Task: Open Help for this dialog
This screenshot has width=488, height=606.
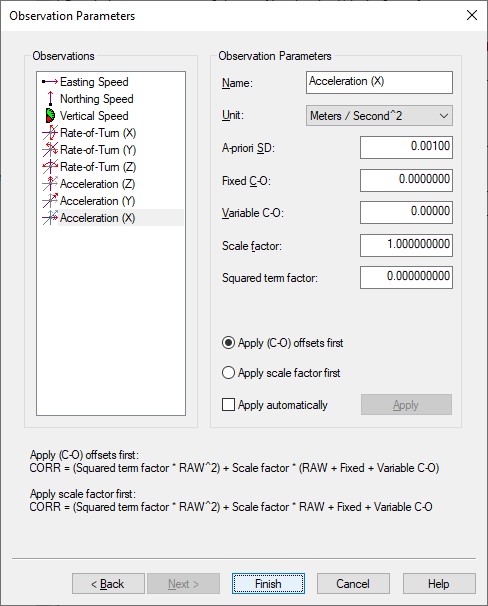Action: (x=439, y=584)
